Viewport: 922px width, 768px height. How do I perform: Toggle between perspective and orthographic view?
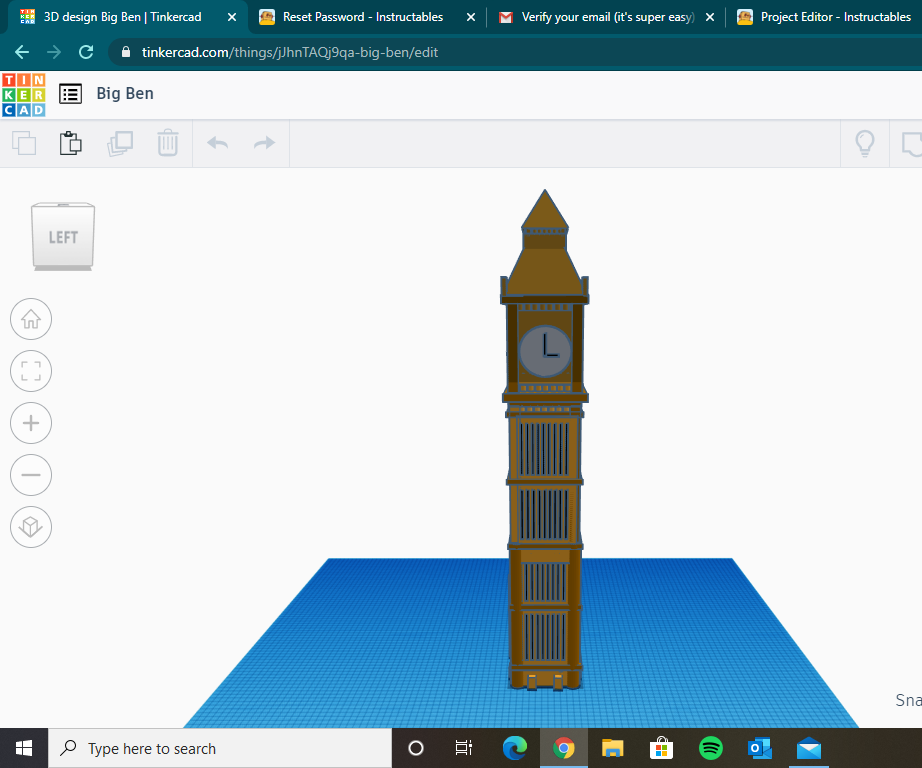pos(31,527)
